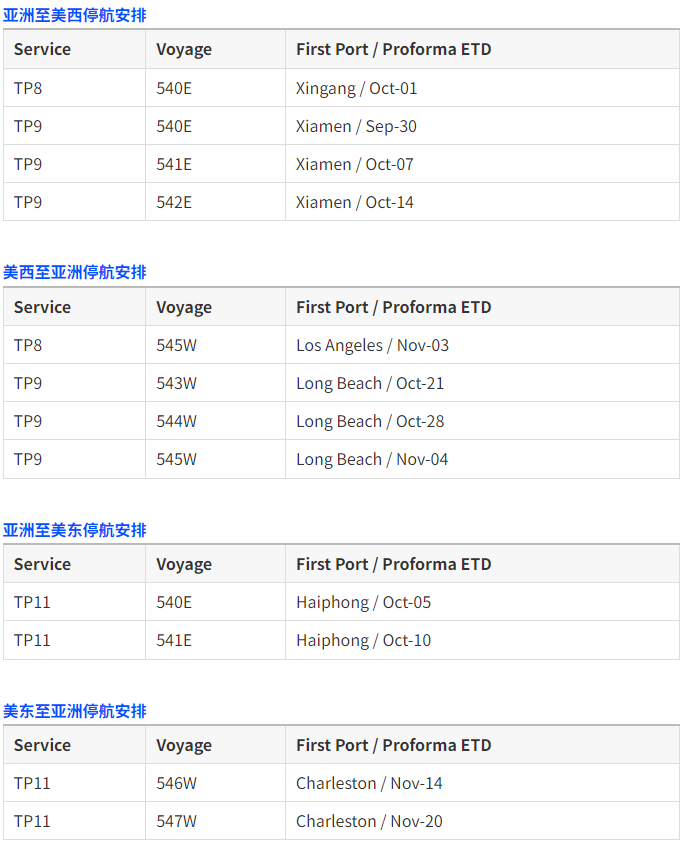Image resolution: width=680 pixels, height=846 pixels.
Task: Select the Long Beach / Oct-21 cell
Action: (x=370, y=383)
